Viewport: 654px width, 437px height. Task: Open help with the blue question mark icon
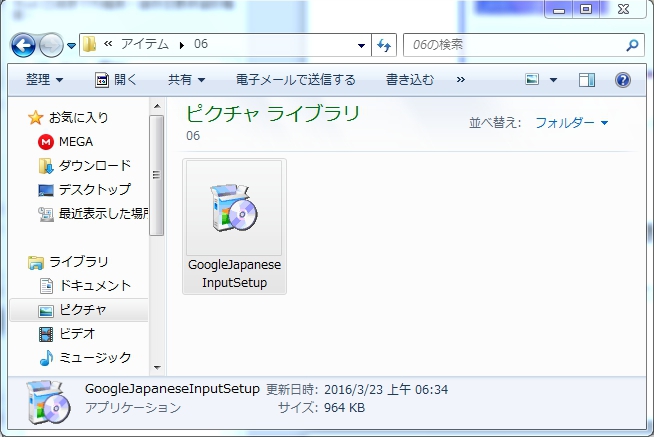click(x=622, y=80)
